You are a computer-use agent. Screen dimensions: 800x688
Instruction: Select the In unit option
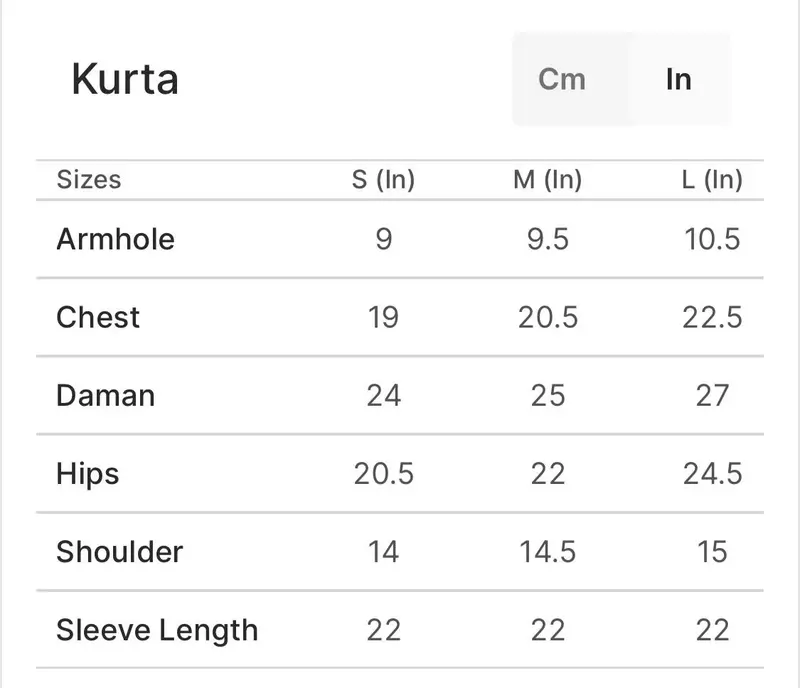click(x=678, y=79)
